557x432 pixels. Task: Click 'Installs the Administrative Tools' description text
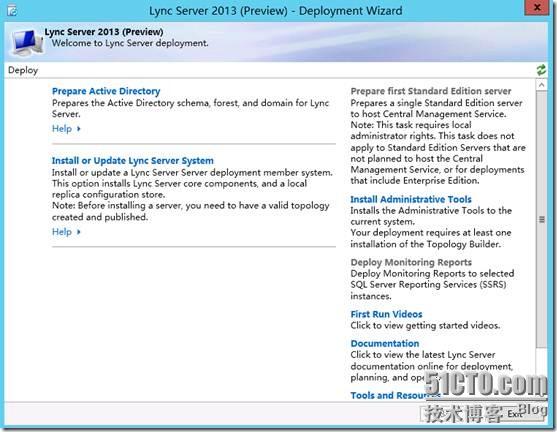tap(431, 216)
